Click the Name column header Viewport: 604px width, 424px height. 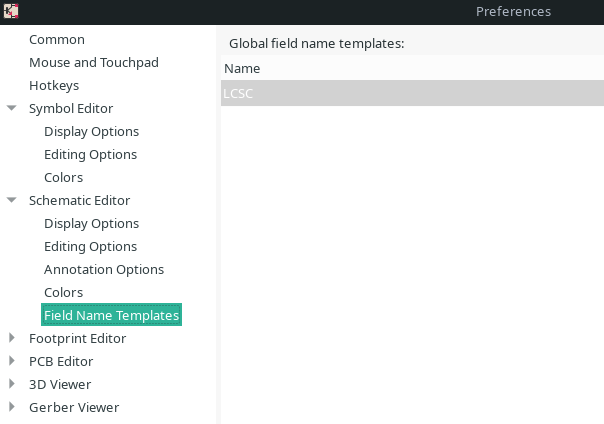pos(242,69)
